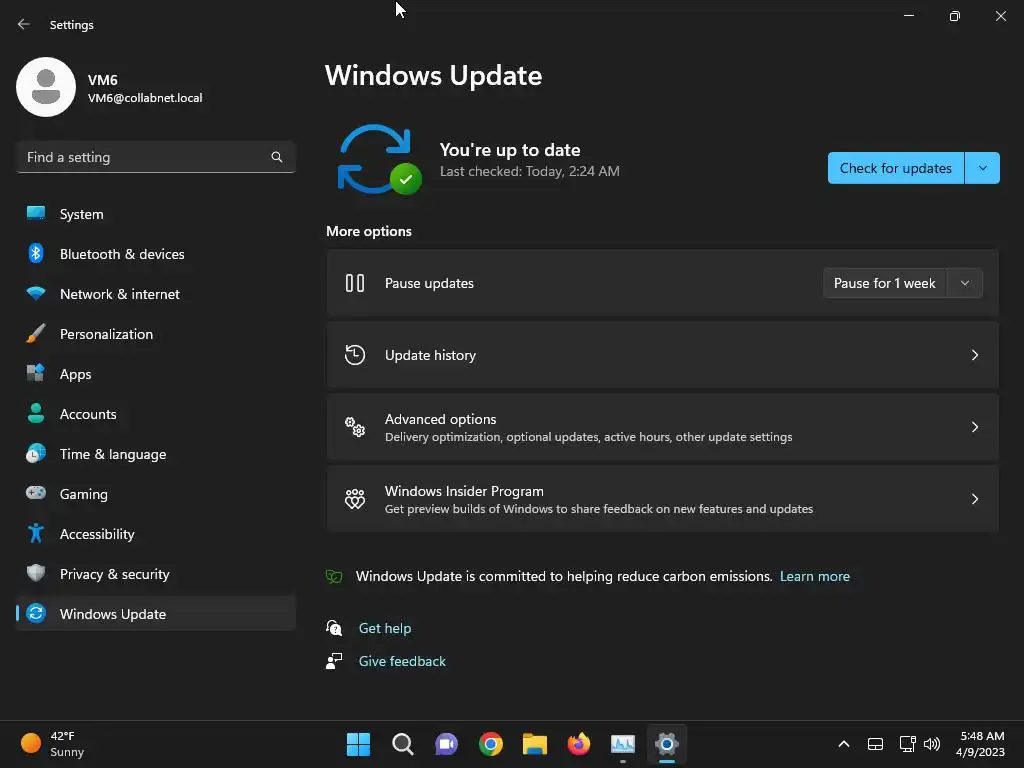Click the Personalization paintbrush icon
Viewport: 1024px width, 768px height.
point(36,333)
